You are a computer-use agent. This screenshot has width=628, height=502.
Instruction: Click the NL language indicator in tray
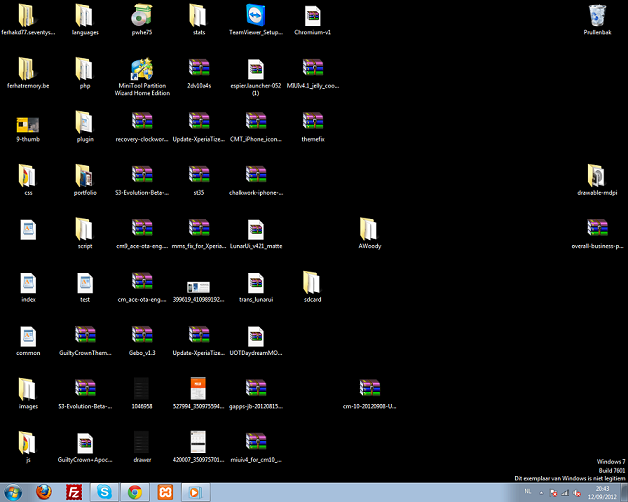point(527,491)
